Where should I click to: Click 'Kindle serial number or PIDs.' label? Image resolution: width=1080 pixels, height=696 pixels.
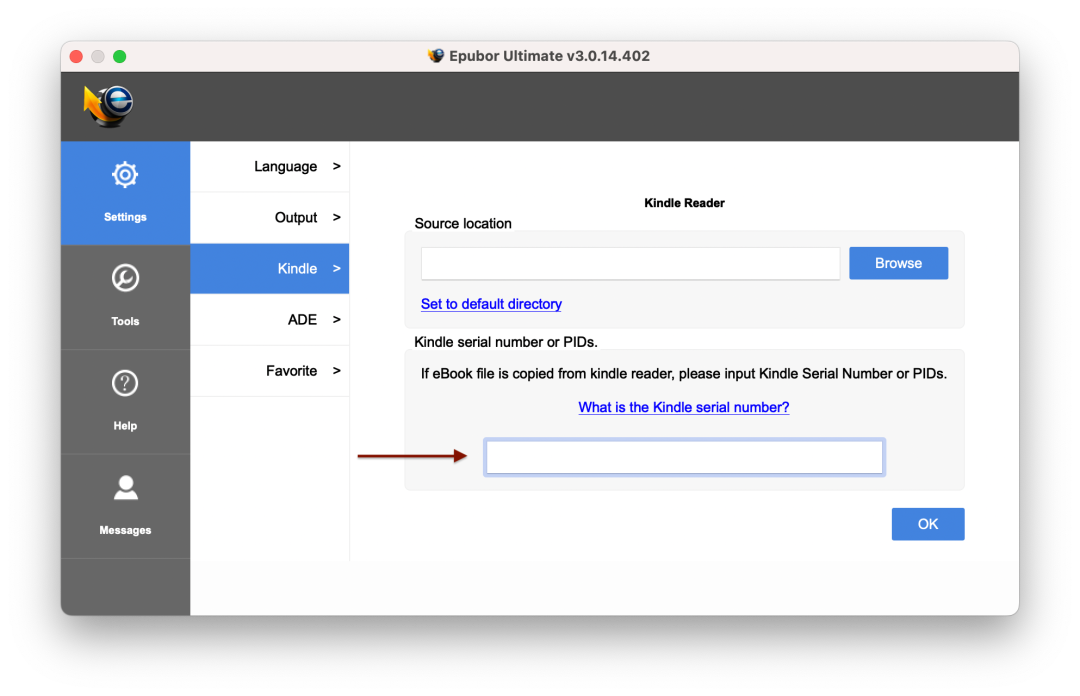(506, 342)
